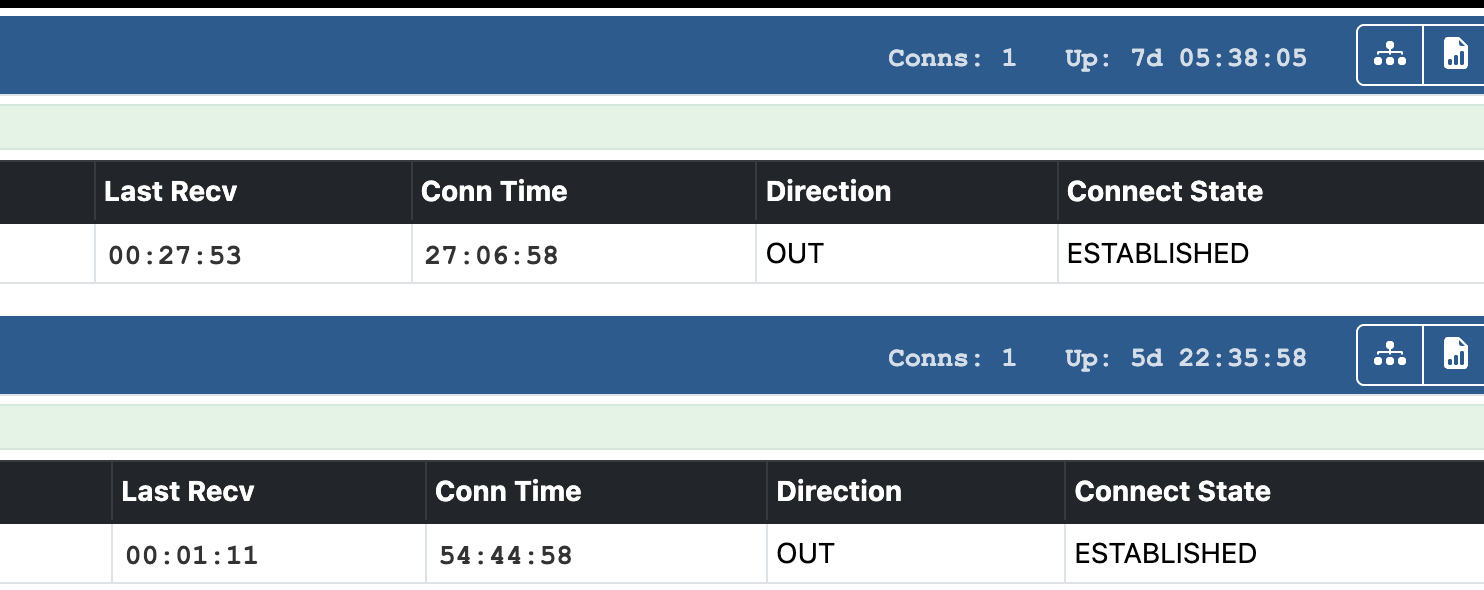Image resolution: width=1484 pixels, height=590 pixels.
Task: Select the 27:06:58 Conn Time cell
Action: coord(491,255)
